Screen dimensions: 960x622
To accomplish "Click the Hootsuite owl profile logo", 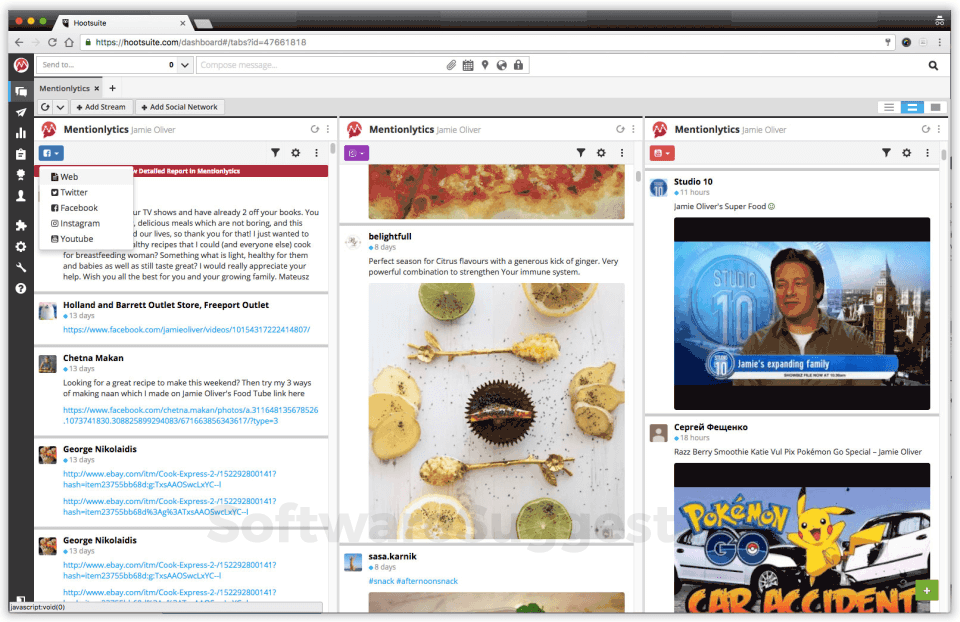I will pyautogui.click(x=21, y=64).
